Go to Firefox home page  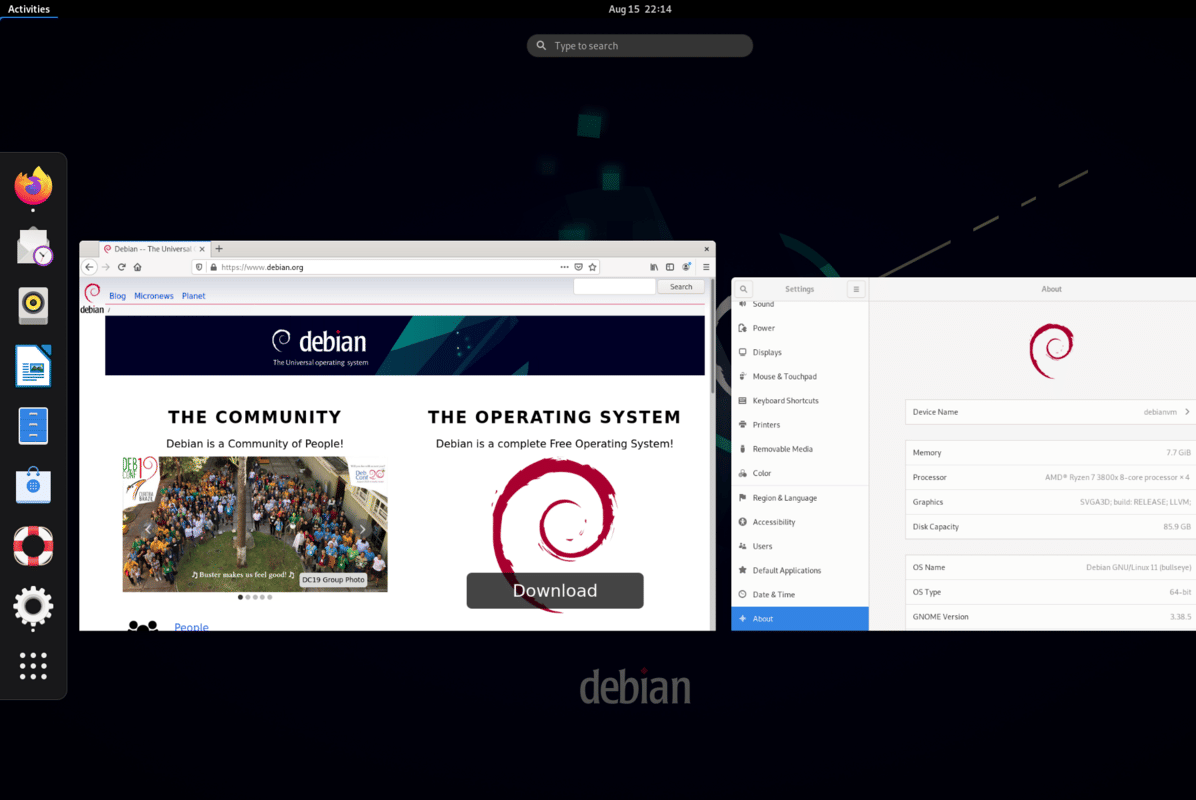coord(137,267)
